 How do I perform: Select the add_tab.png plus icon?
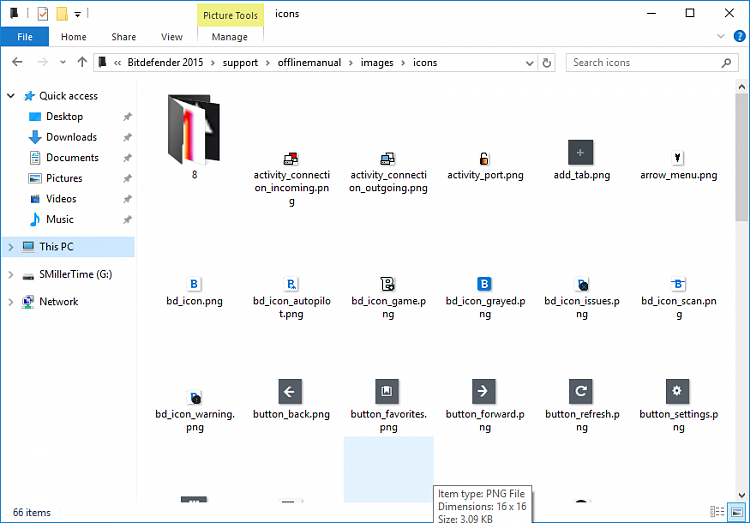(x=580, y=153)
